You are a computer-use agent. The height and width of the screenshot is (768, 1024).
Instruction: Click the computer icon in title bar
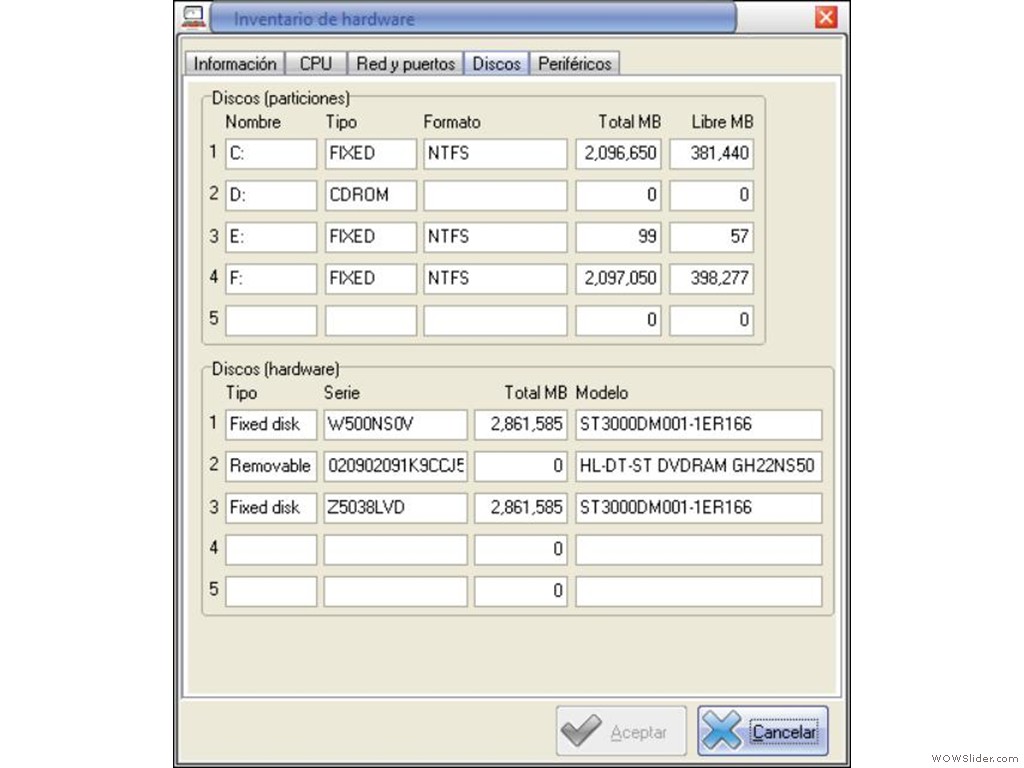click(193, 18)
